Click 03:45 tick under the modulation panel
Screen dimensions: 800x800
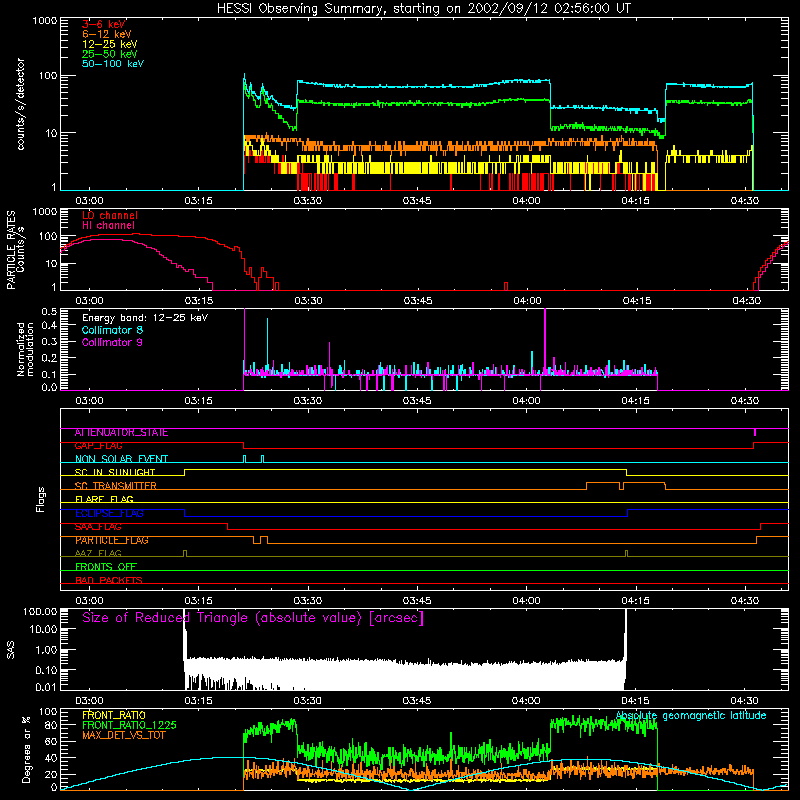pyautogui.click(x=417, y=401)
